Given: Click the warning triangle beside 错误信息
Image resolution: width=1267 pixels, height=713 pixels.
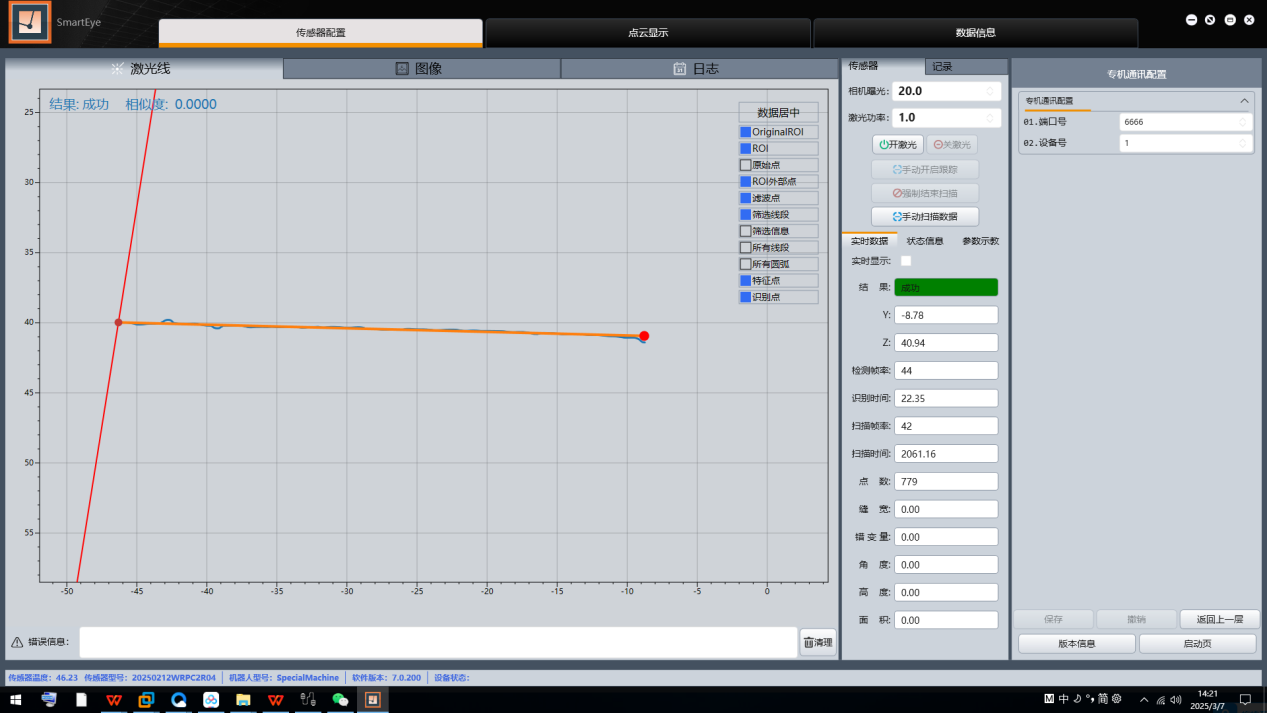Looking at the screenshot, I should [17, 642].
